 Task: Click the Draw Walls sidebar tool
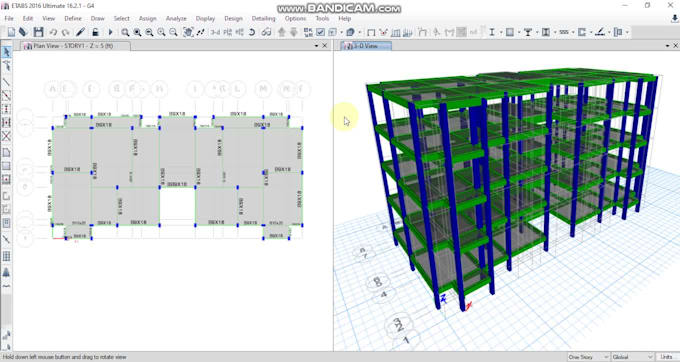tap(7, 196)
